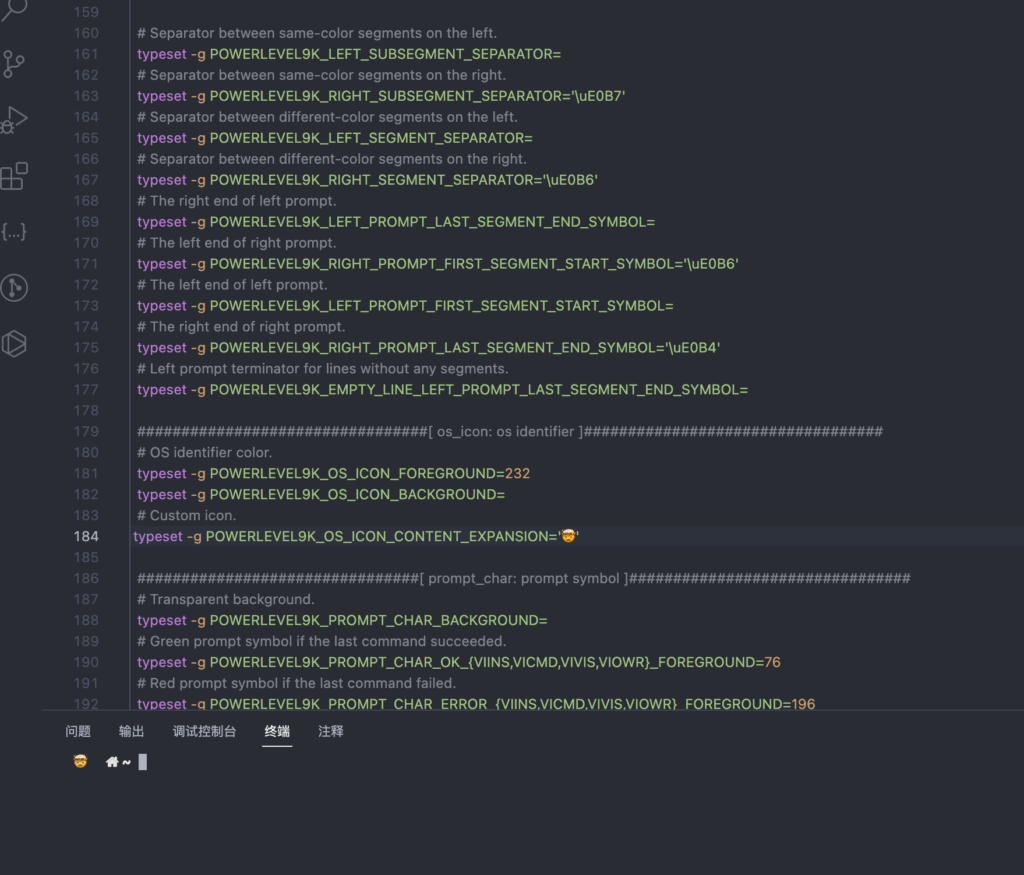Open the Source Control view
This screenshot has height=875, width=1024.
point(14,65)
